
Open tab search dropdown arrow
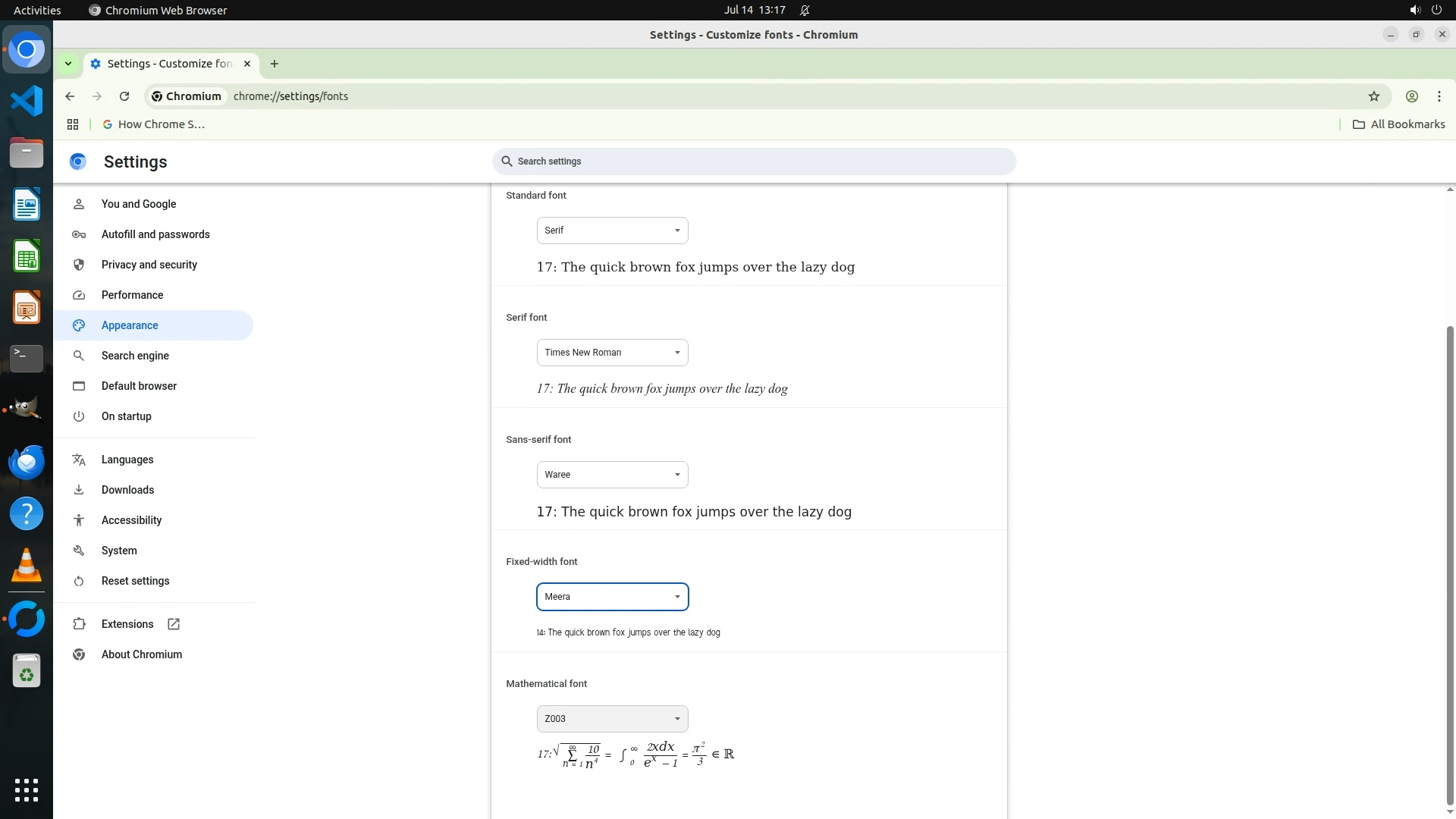click(x=68, y=64)
